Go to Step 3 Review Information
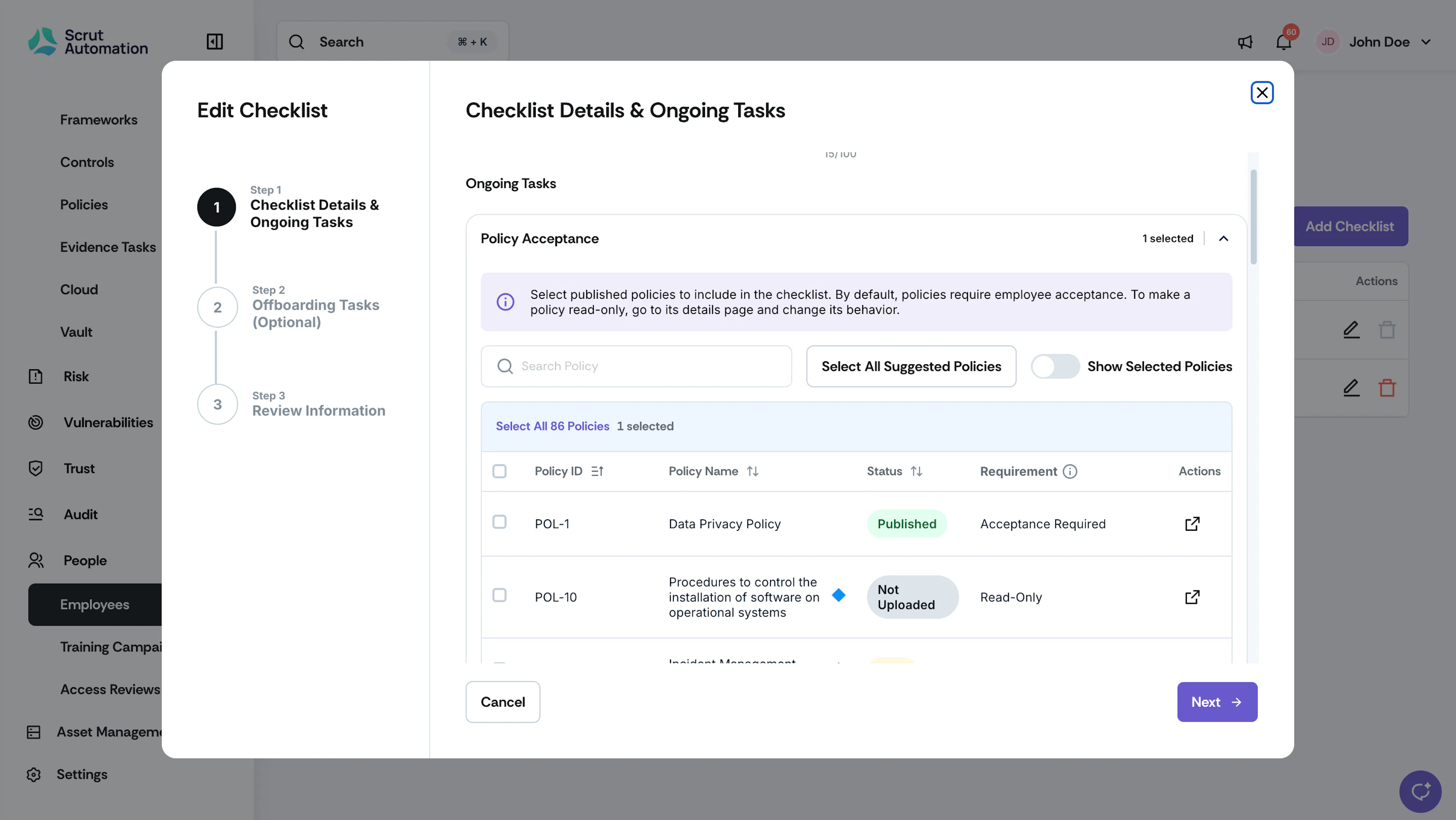 (x=291, y=404)
